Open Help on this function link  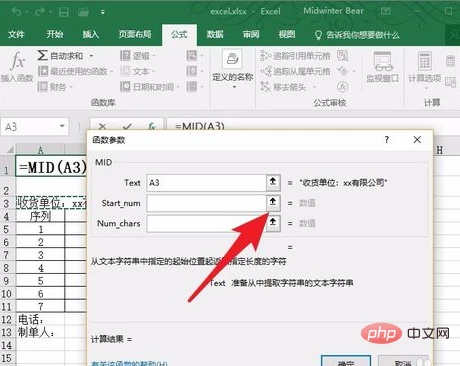point(129,363)
